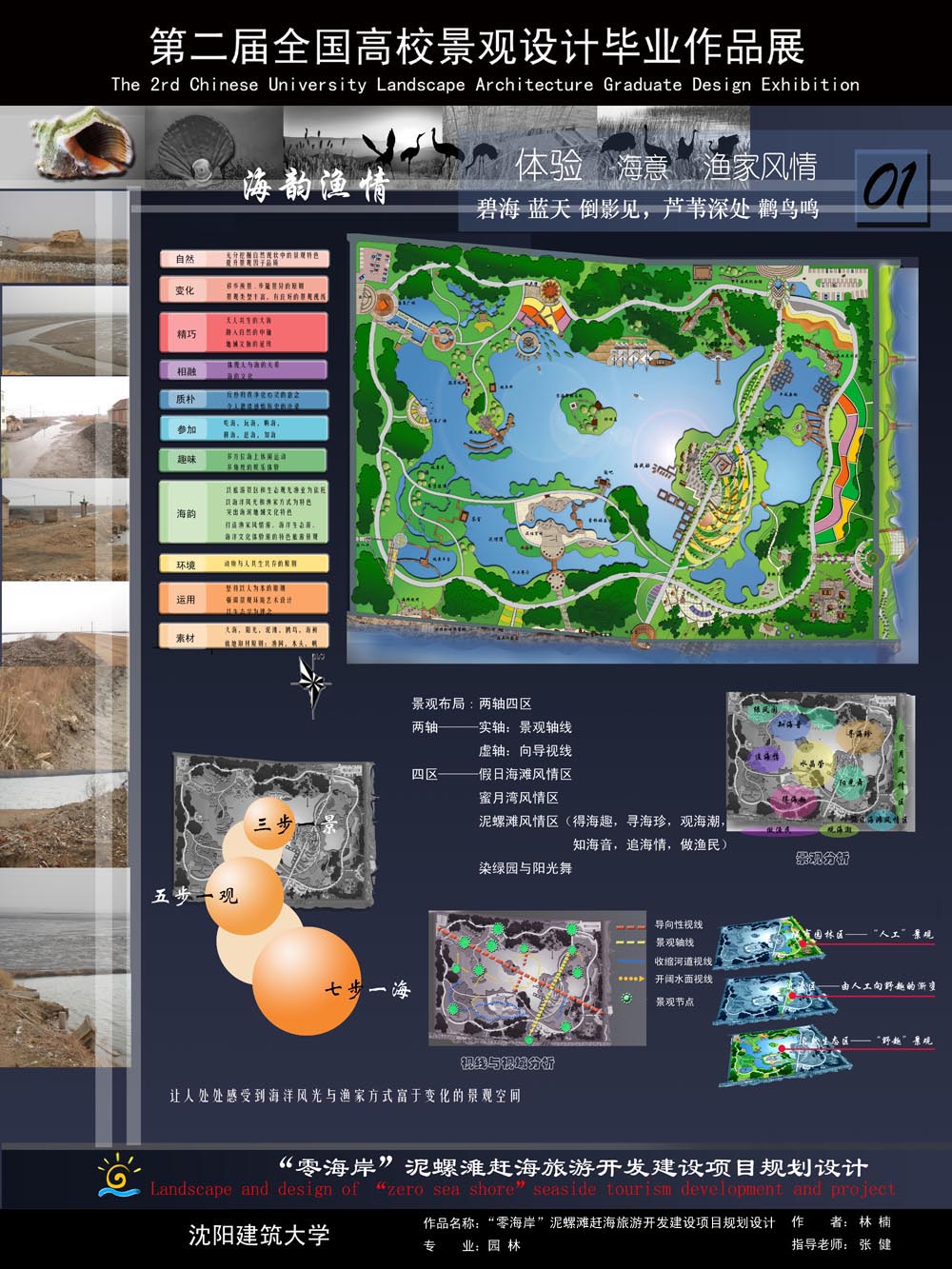Click the sentence 让人处处感受到海洋风光
Image resolution: width=952 pixels, height=1269 pixels.
click(345, 1096)
